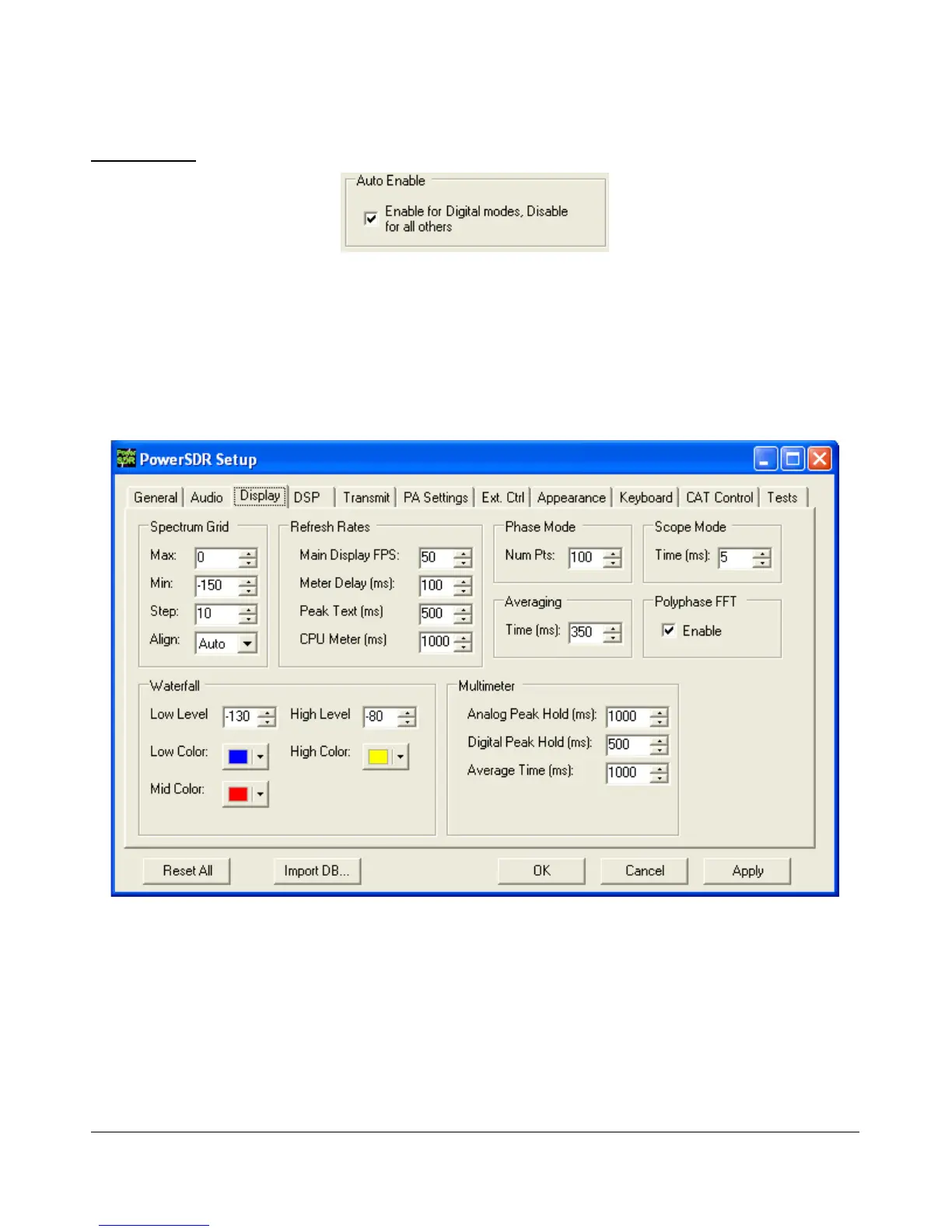
Task: Click the Spectrum Grid Max value field
Action: click(216, 558)
